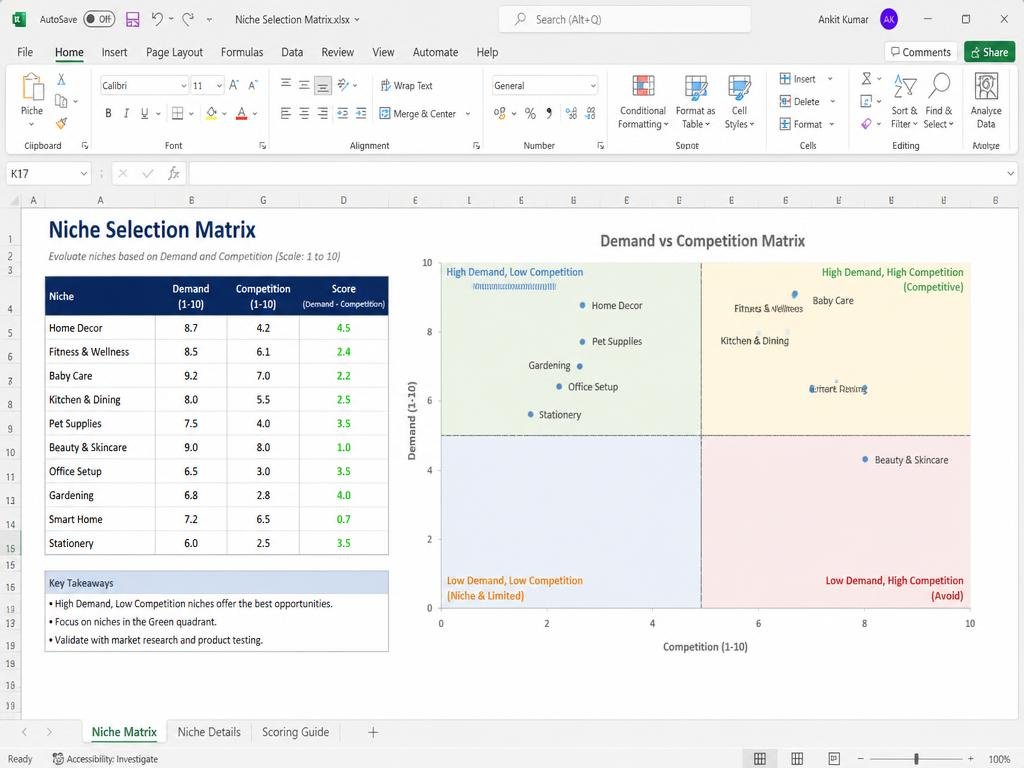Open Format as Table menu

pos(696,102)
